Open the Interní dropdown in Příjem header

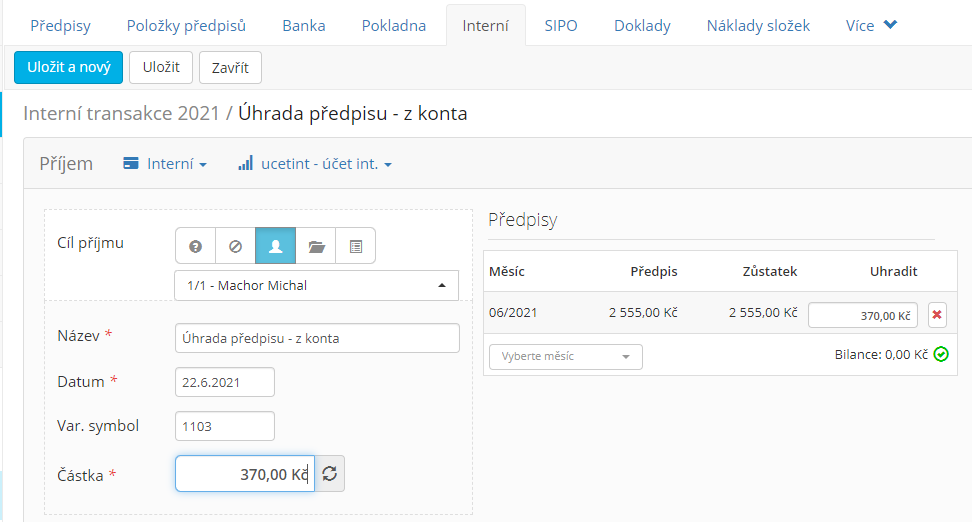(x=165, y=164)
